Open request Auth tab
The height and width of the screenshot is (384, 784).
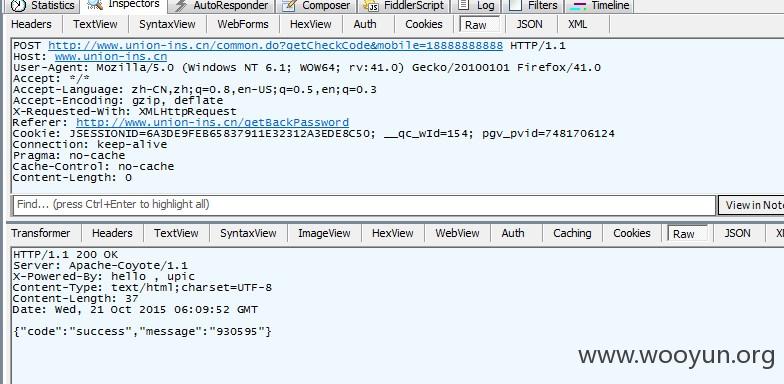click(x=365, y=24)
